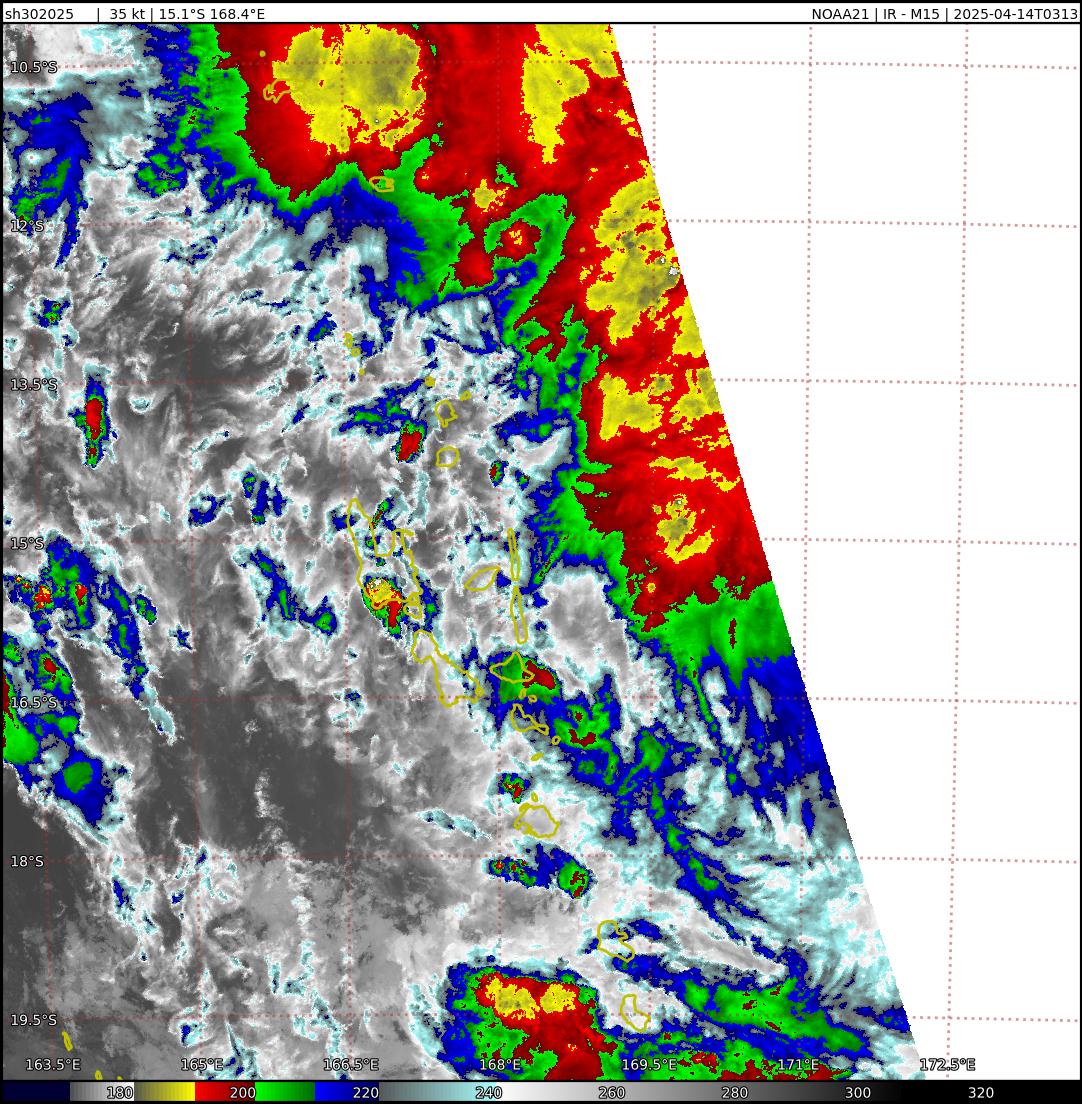The height and width of the screenshot is (1104, 1082).
Task: Click the 165°E longitude label
Action: (202, 1064)
